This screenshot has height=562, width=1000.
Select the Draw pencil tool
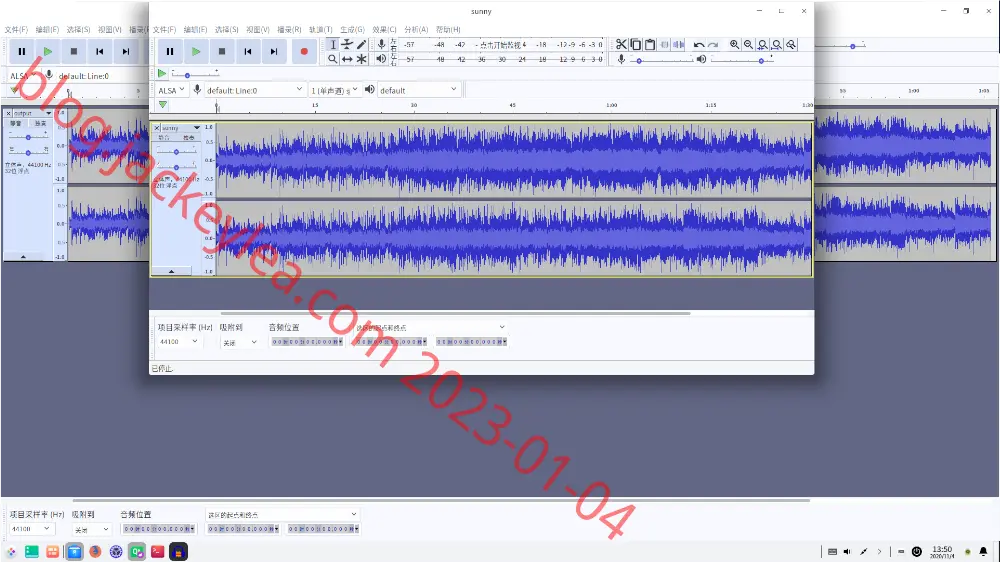coord(362,44)
